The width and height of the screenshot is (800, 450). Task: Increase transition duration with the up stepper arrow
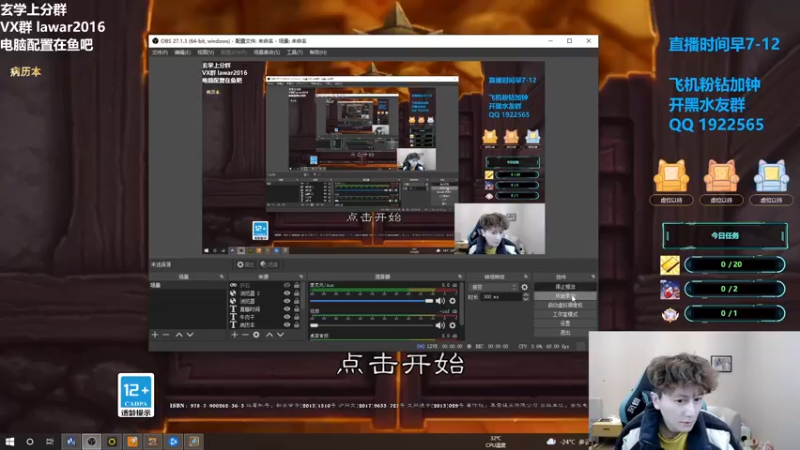(526, 295)
